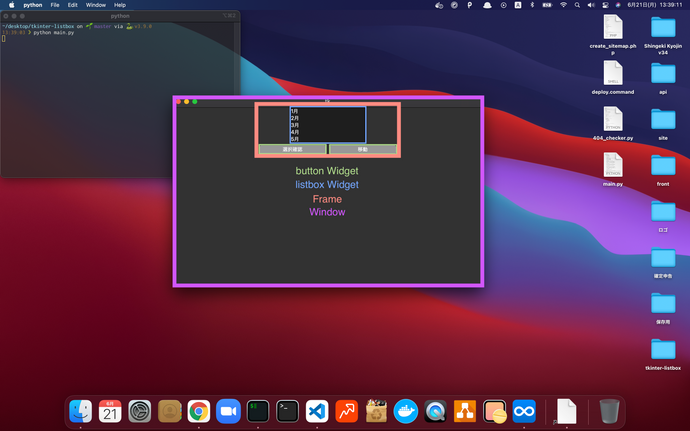This screenshot has width=690, height=431.
Task: Open Docker app in the dock
Action: pyautogui.click(x=405, y=410)
